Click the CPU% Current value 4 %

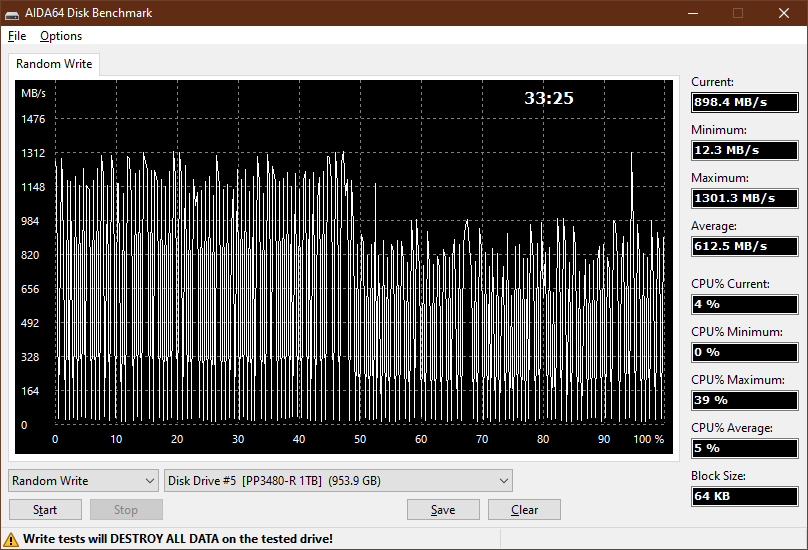pos(745,304)
